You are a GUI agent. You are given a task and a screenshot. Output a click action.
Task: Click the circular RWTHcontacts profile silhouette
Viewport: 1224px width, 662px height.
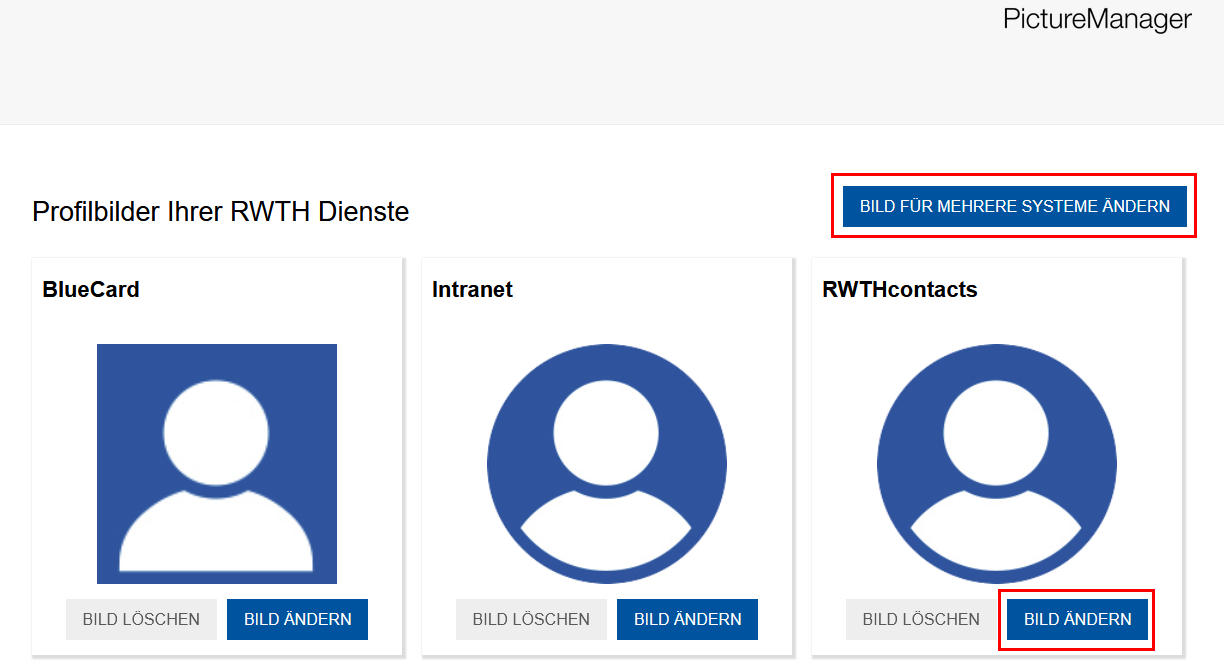point(996,463)
